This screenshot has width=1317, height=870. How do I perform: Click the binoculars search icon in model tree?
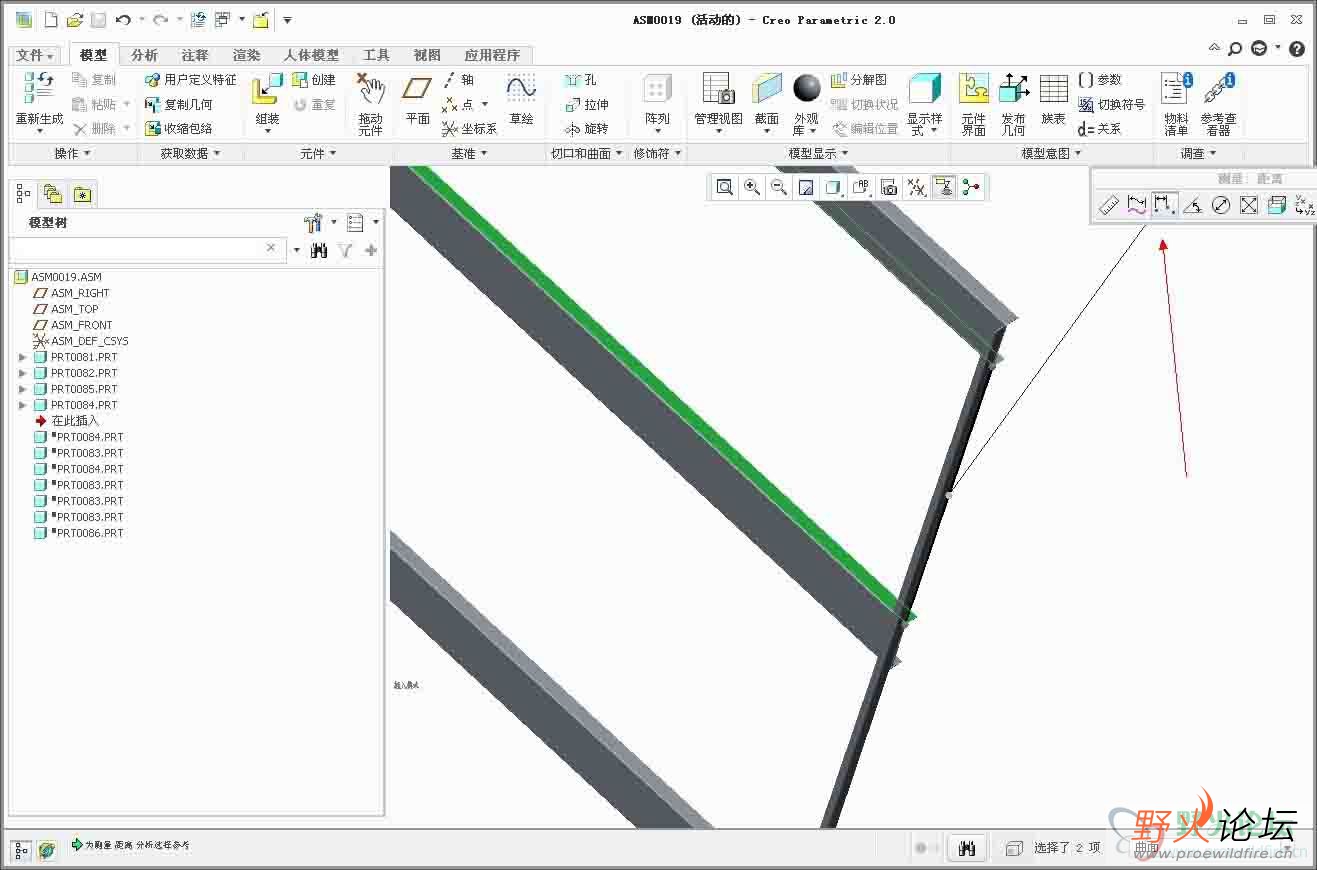coord(319,251)
